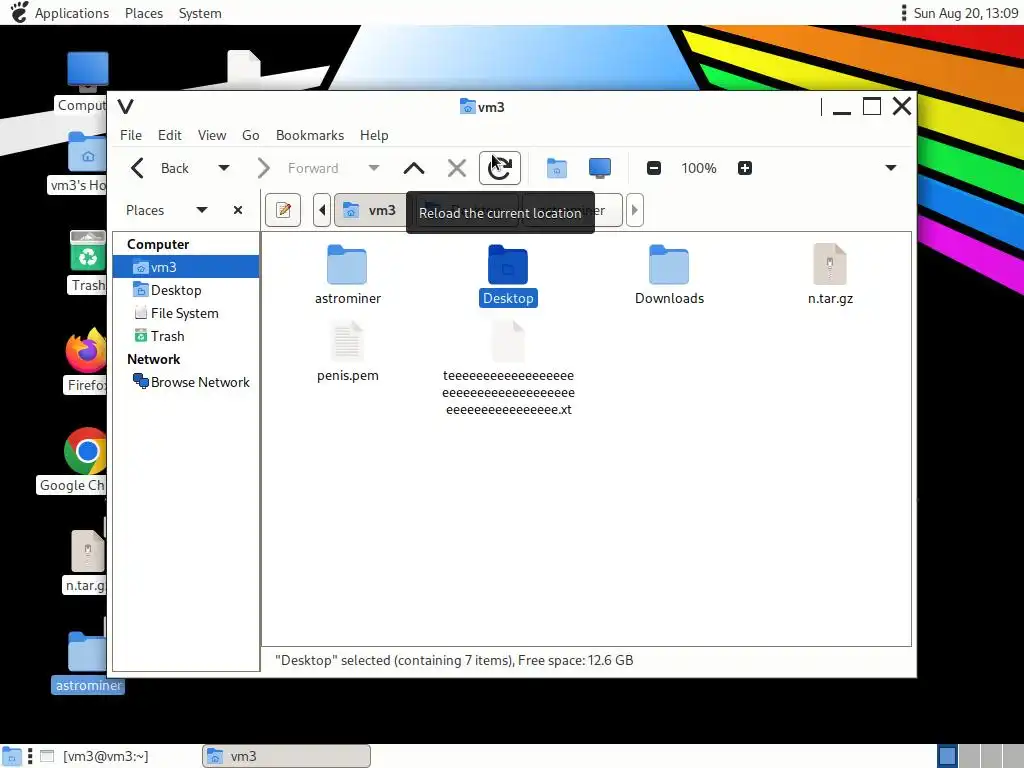Close the Places sidebar pane
The image size is (1024, 768).
coord(238,210)
